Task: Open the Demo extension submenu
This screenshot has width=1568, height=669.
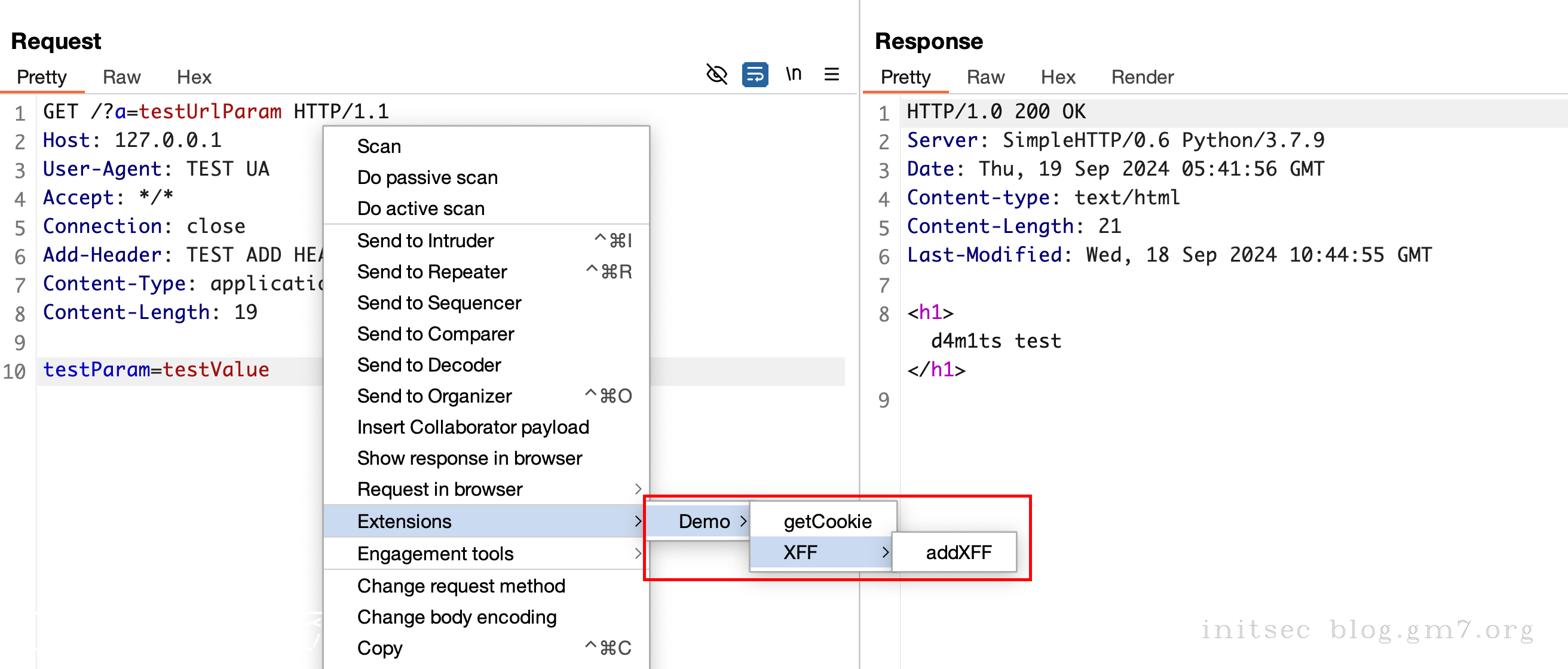Action: pos(703,521)
